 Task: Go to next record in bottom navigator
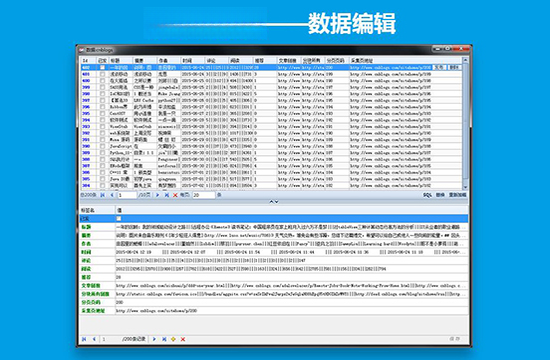[x=154, y=339]
